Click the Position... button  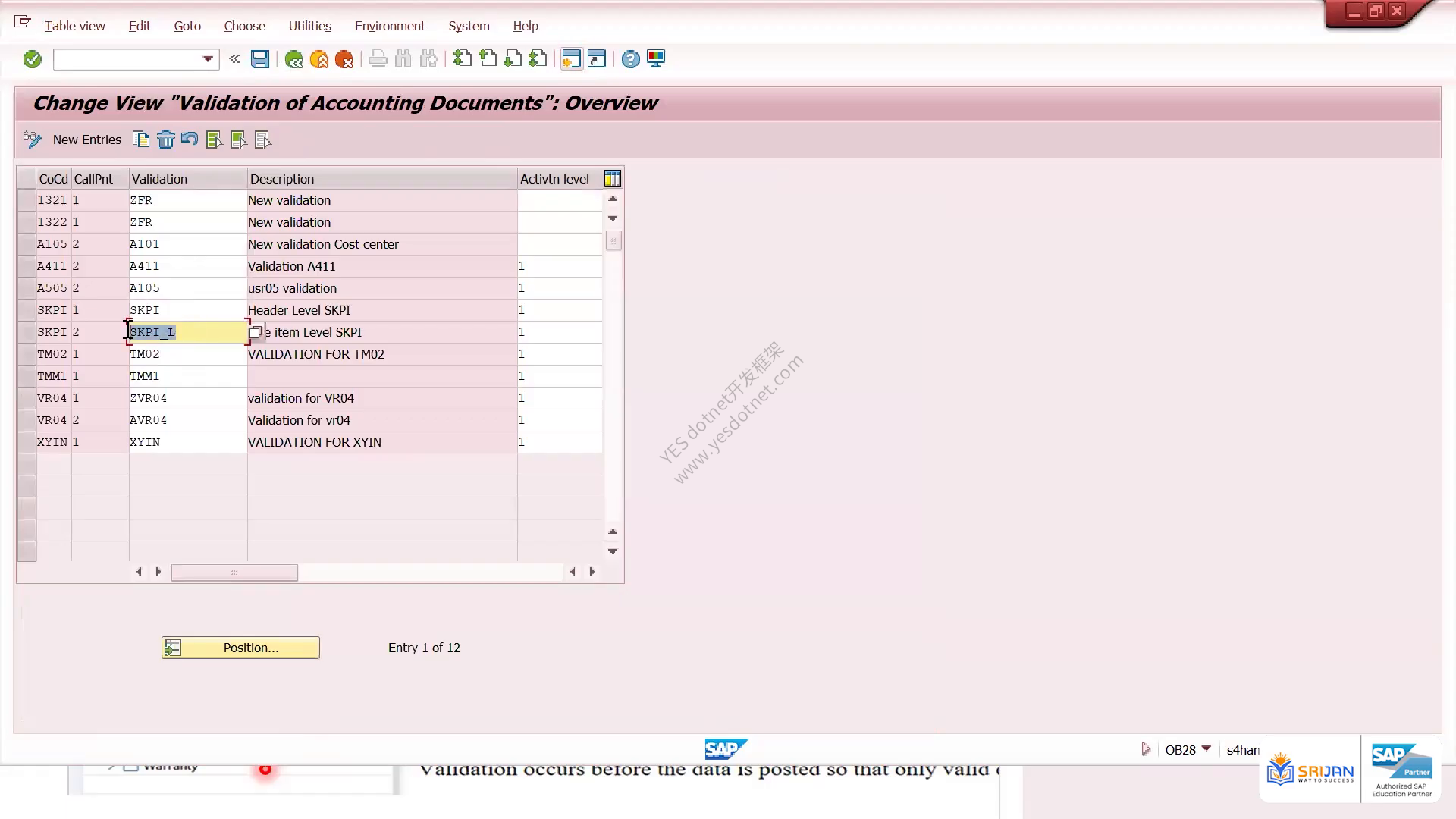(240, 648)
